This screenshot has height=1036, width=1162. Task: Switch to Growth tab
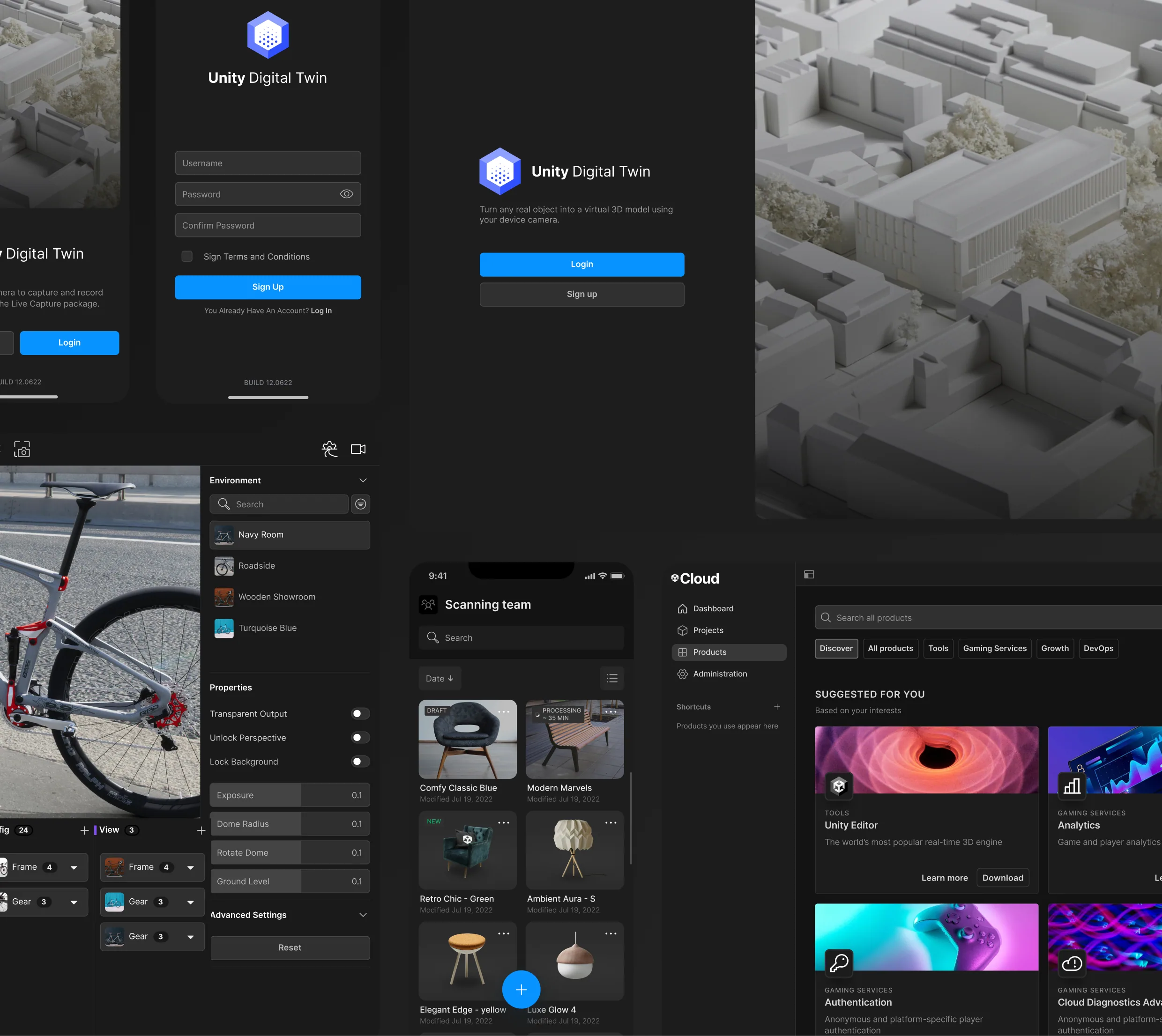pos(1055,648)
